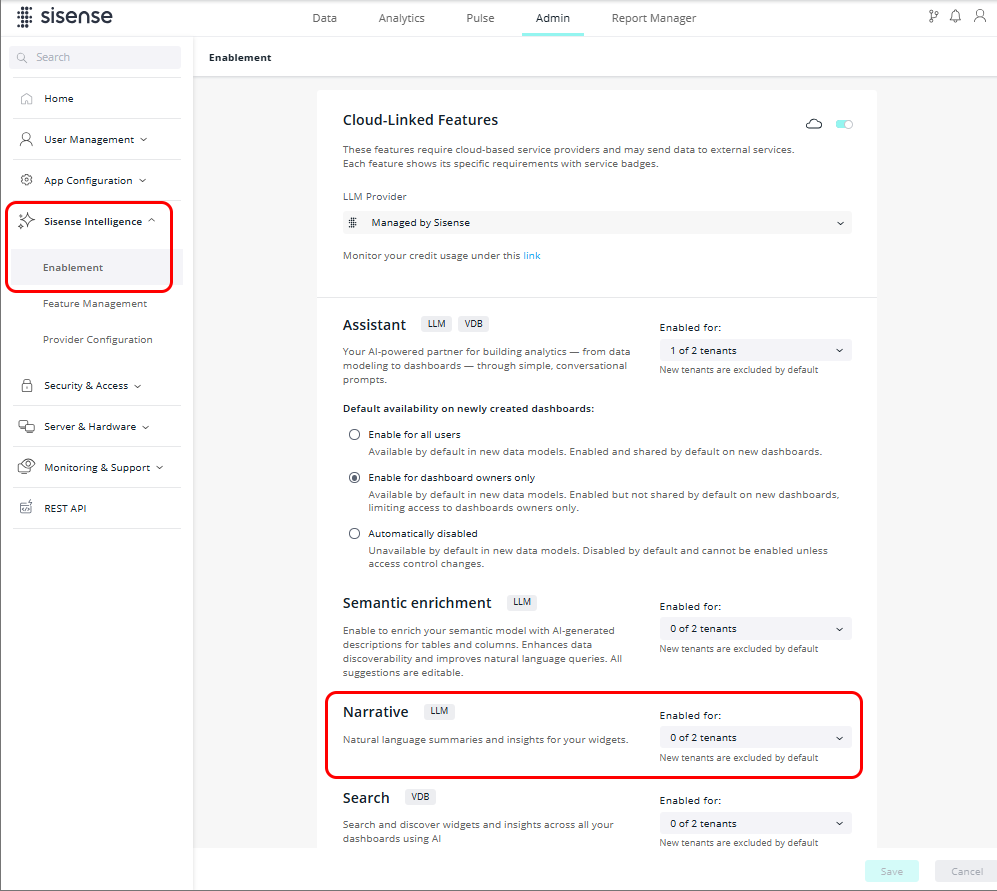Image resolution: width=997 pixels, height=891 pixels.
Task: Click in the sidebar Search field
Action: (95, 57)
